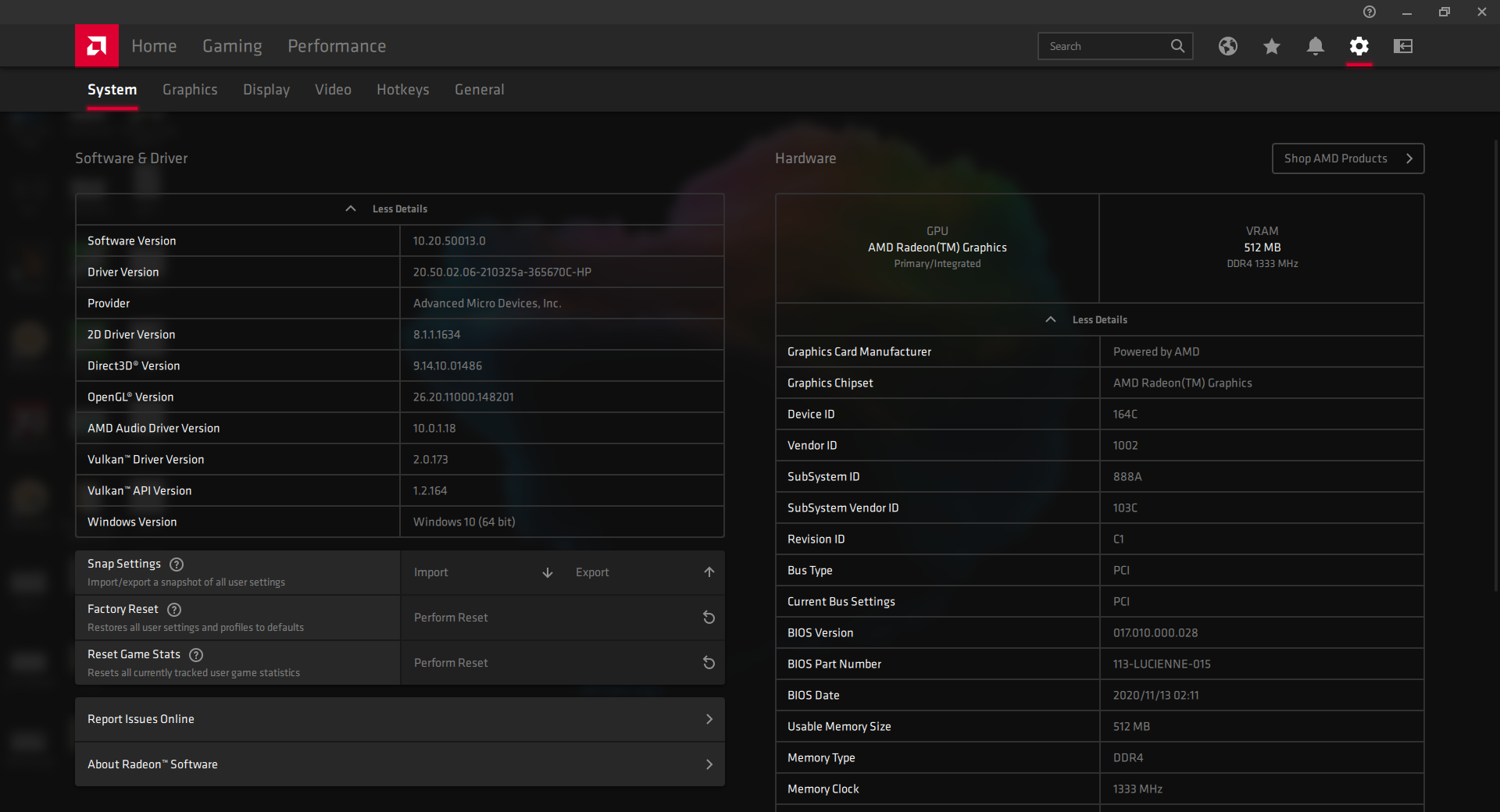The width and height of the screenshot is (1500, 812).
Task: Select the Hotkeys settings tab
Action: tap(402, 90)
